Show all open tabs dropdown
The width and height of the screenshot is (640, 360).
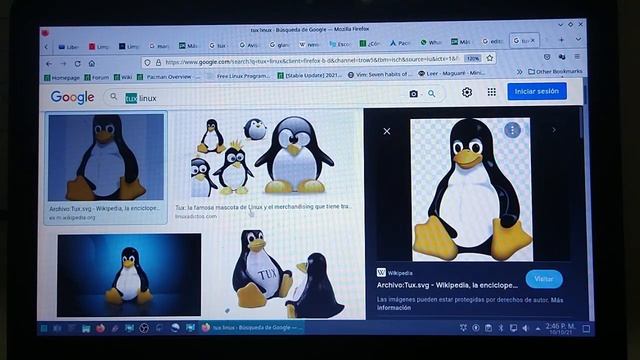point(578,40)
